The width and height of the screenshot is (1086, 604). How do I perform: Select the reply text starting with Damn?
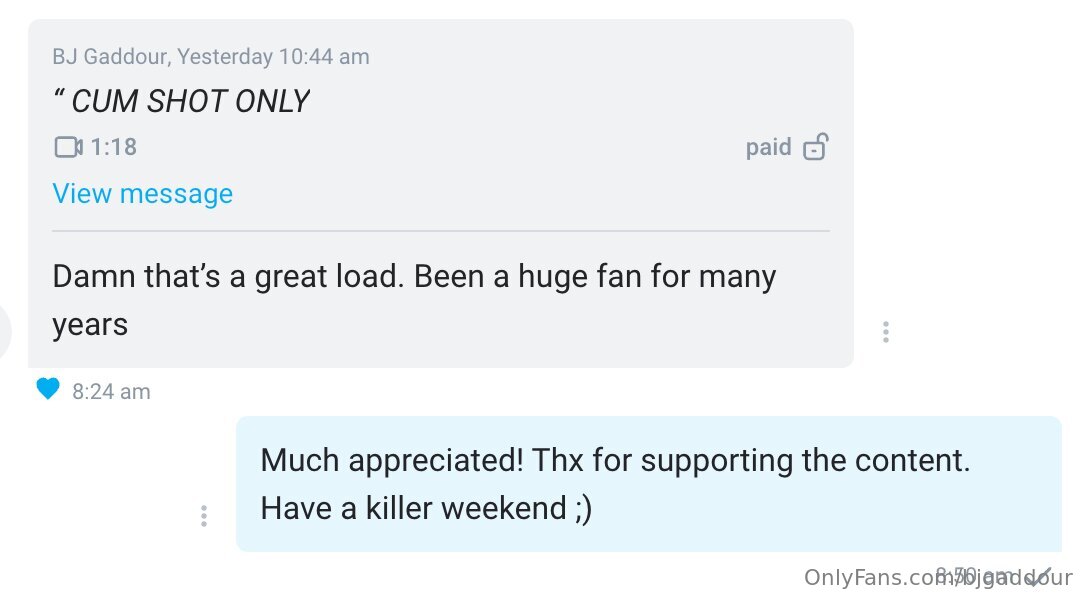point(414,300)
